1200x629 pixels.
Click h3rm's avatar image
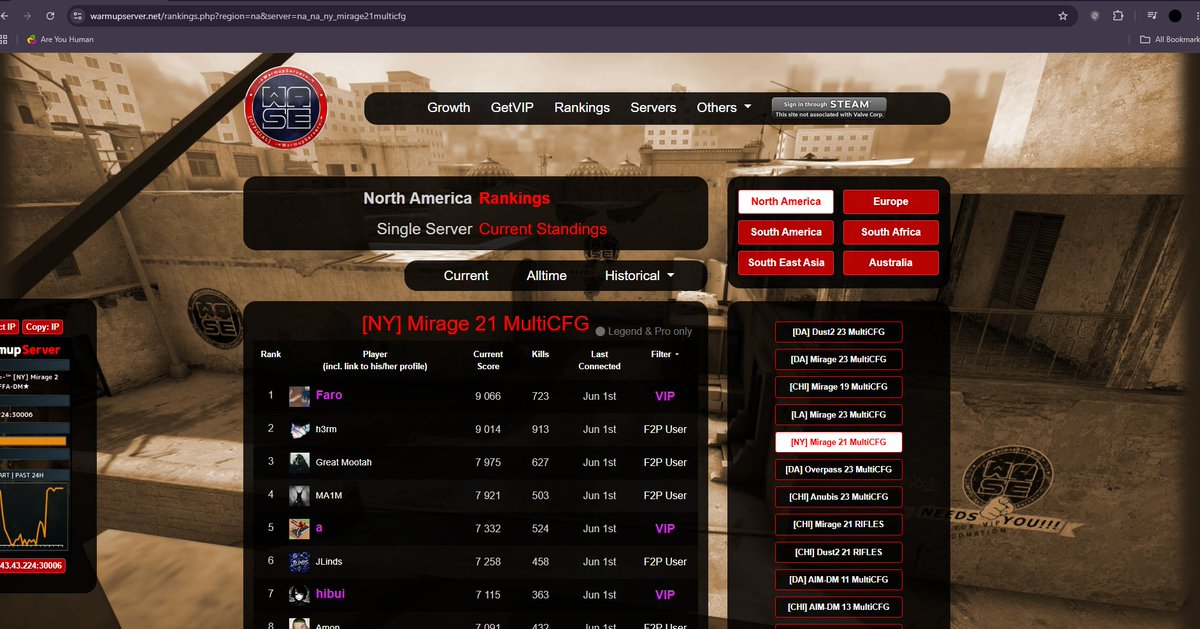299,430
